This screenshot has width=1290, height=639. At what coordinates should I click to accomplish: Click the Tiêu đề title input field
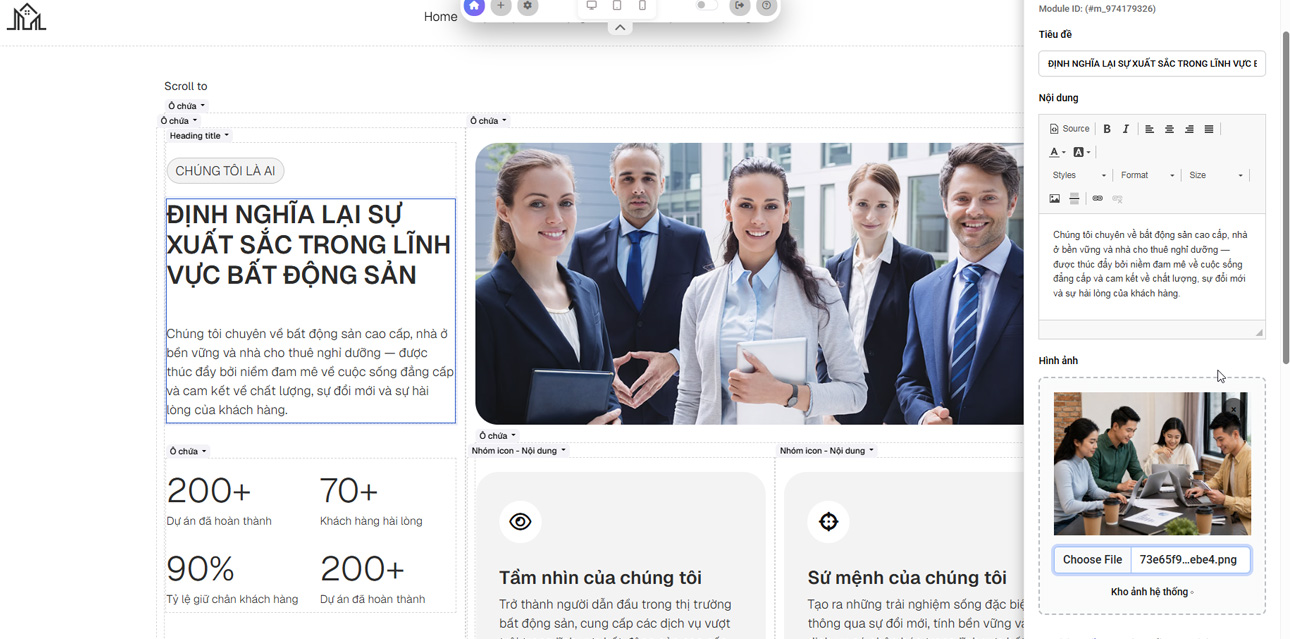tap(1152, 63)
